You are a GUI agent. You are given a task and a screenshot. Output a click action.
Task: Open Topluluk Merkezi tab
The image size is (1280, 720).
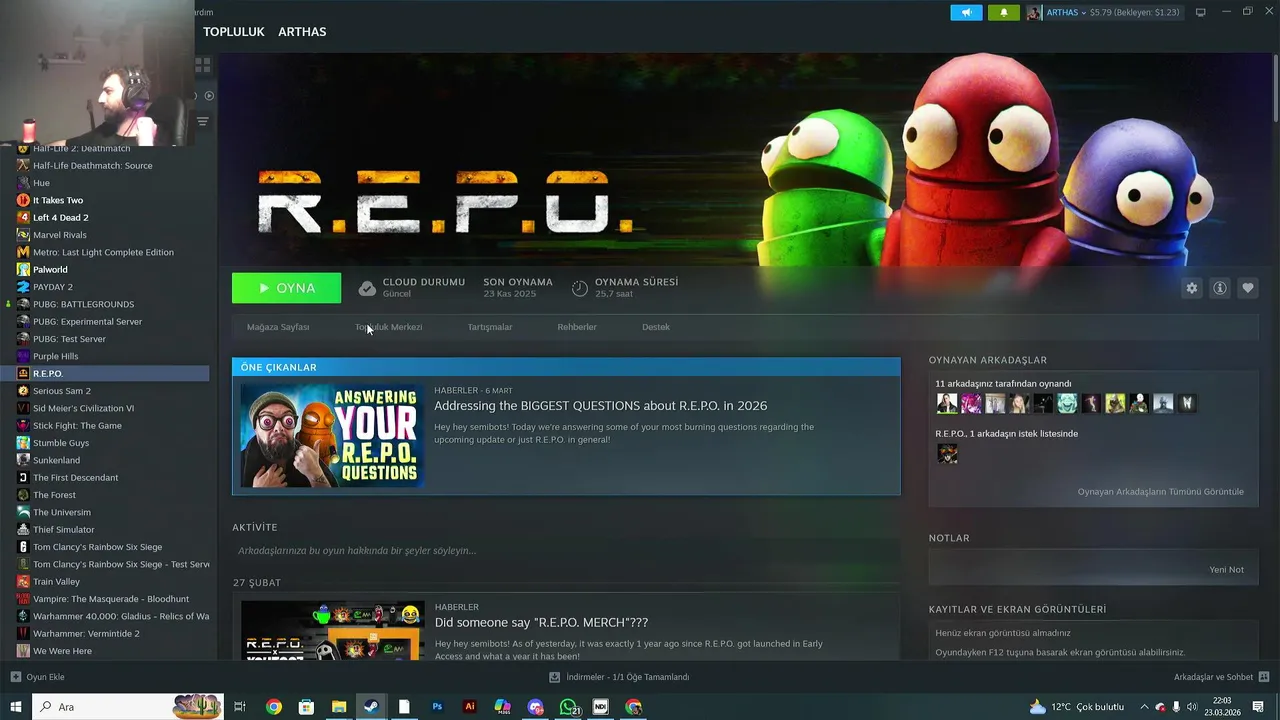tap(389, 327)
